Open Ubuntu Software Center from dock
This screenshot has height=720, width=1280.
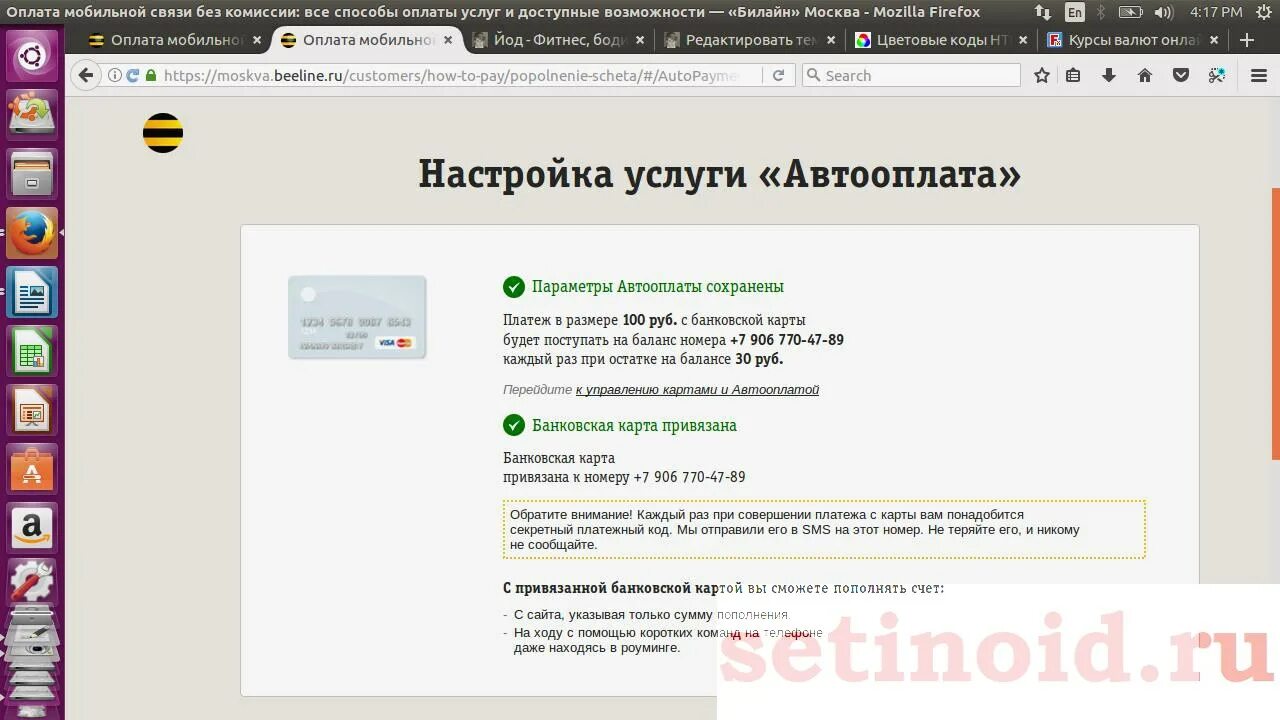tap(32, 469)
